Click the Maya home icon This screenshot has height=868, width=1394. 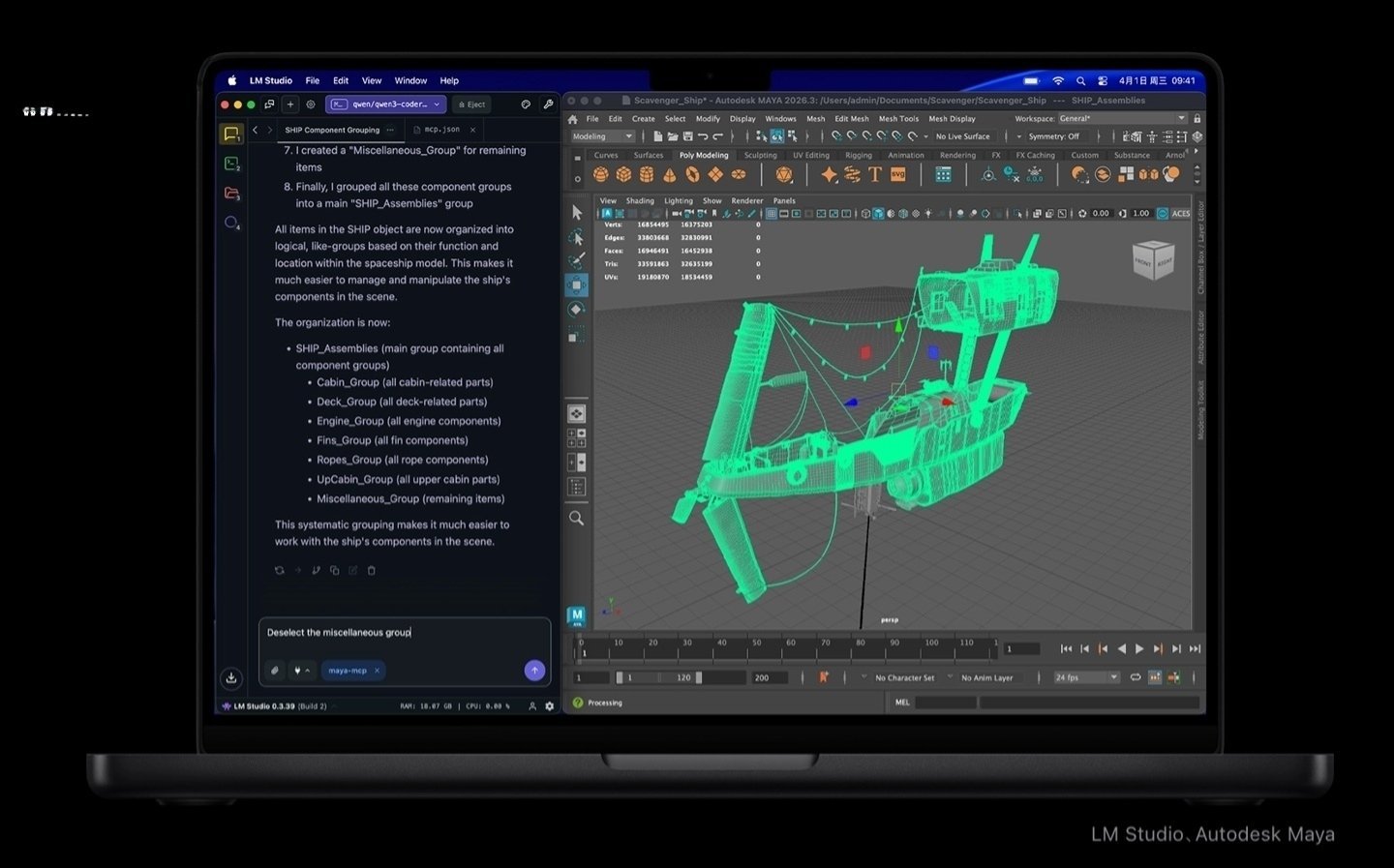tap(573, 119)
